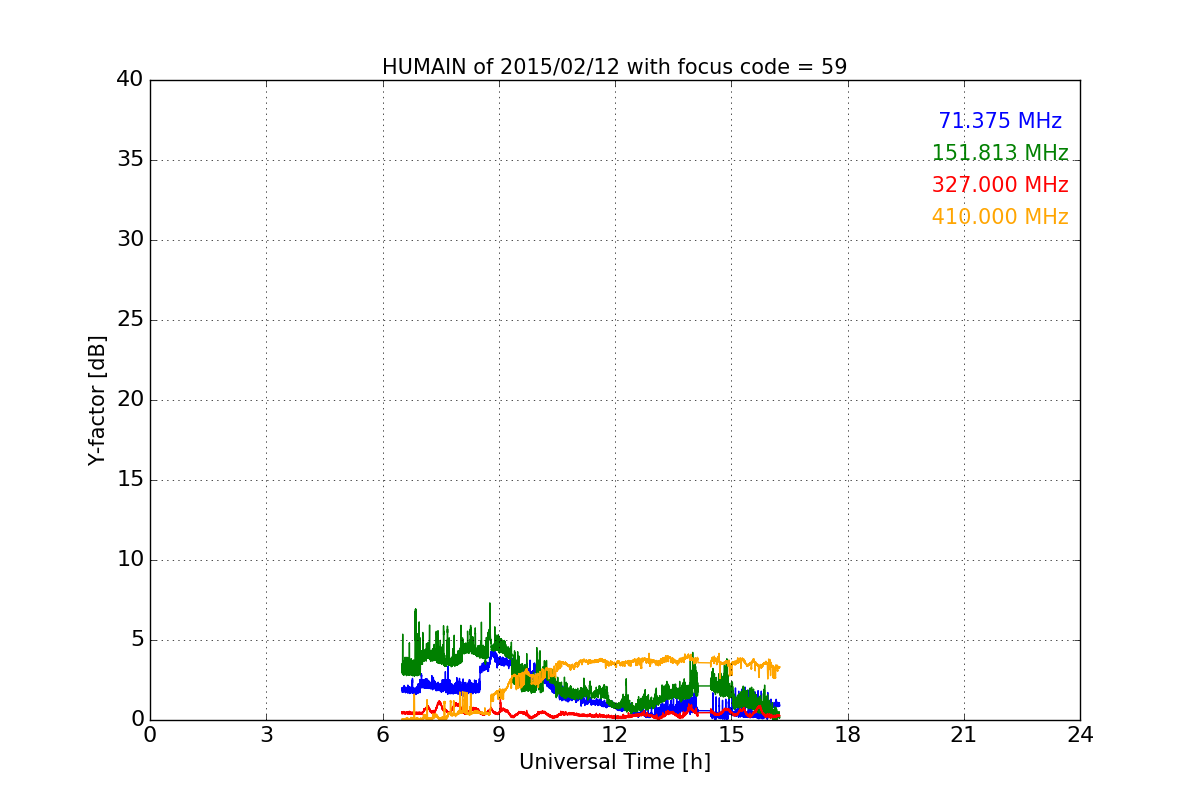
Task: Click the y-axis tick label 25
Action: [130, 320]
